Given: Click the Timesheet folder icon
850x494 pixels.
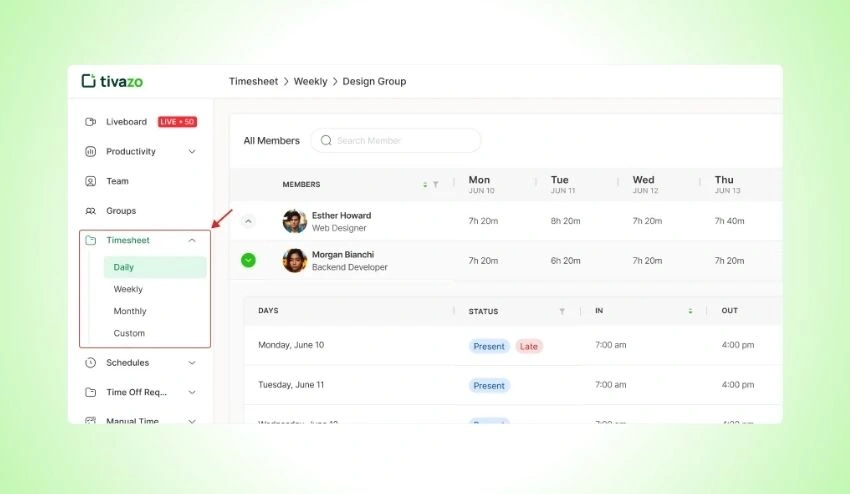Looking at the screenshot, I should [x=91, y=240].
